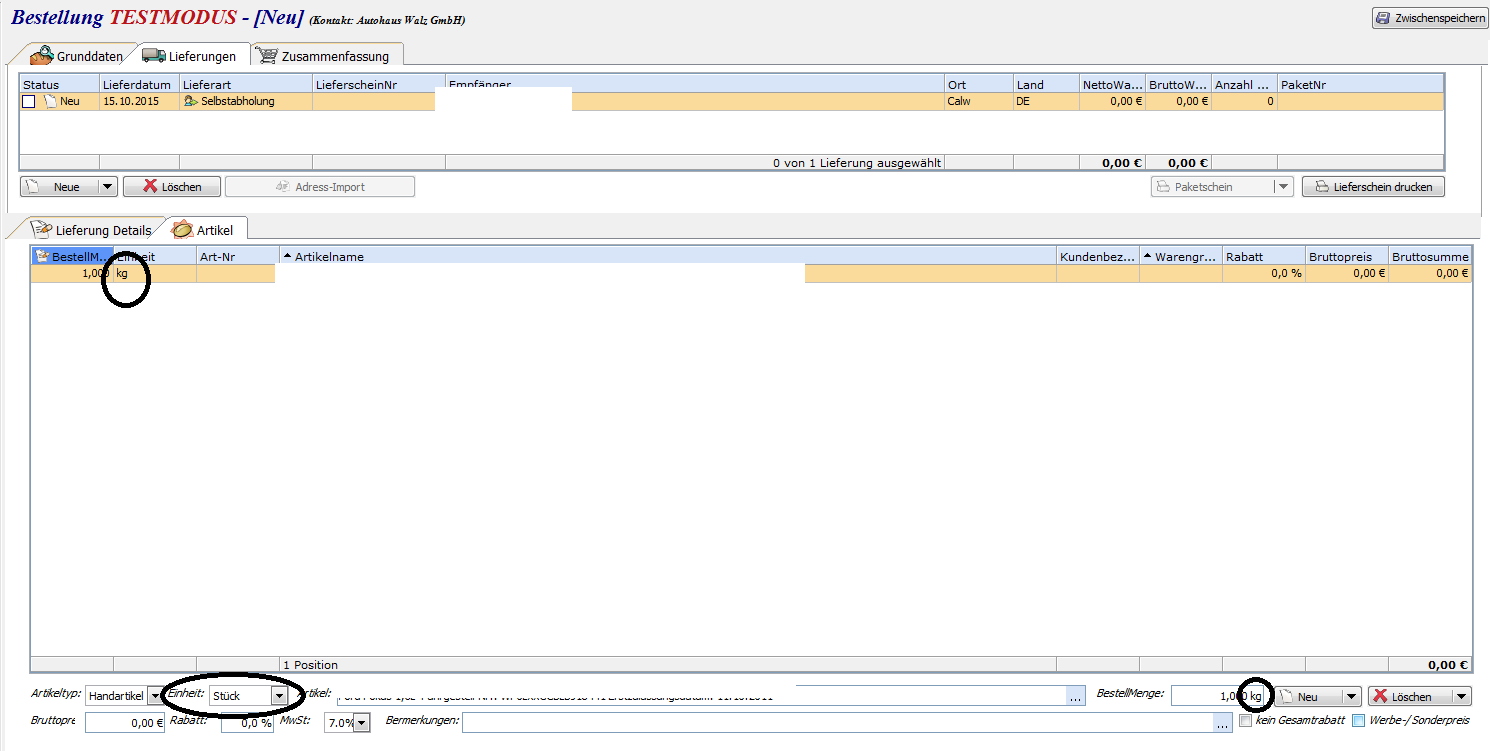The image size is (1490, 751).
Task: Open the Einheit dropdown showing Stück
Action: [279, 696]
